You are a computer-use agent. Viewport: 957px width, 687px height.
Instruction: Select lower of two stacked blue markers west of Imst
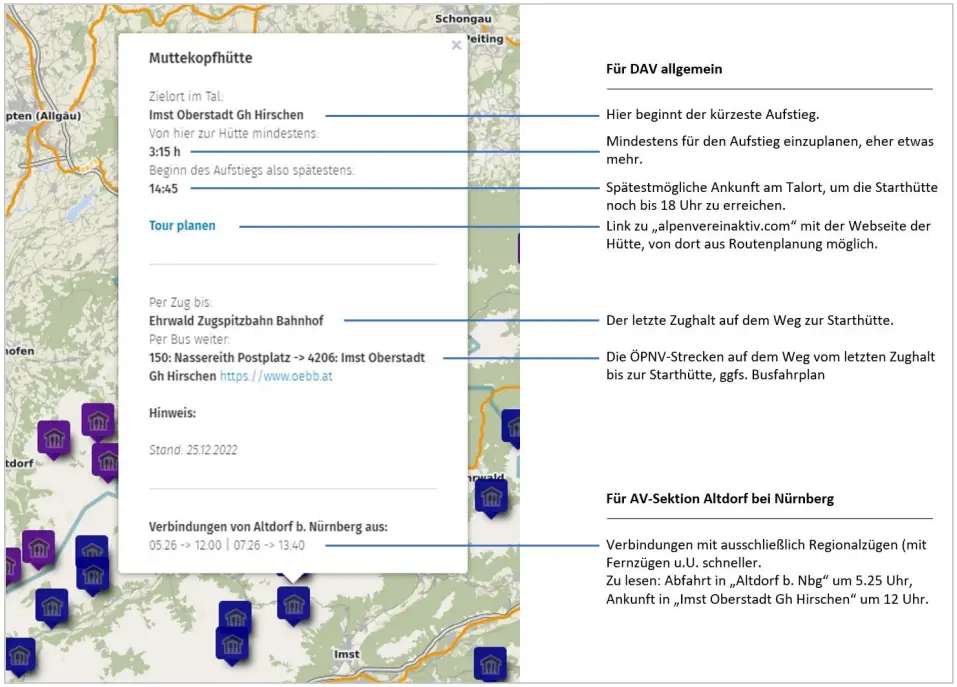(x=232, y=643)
